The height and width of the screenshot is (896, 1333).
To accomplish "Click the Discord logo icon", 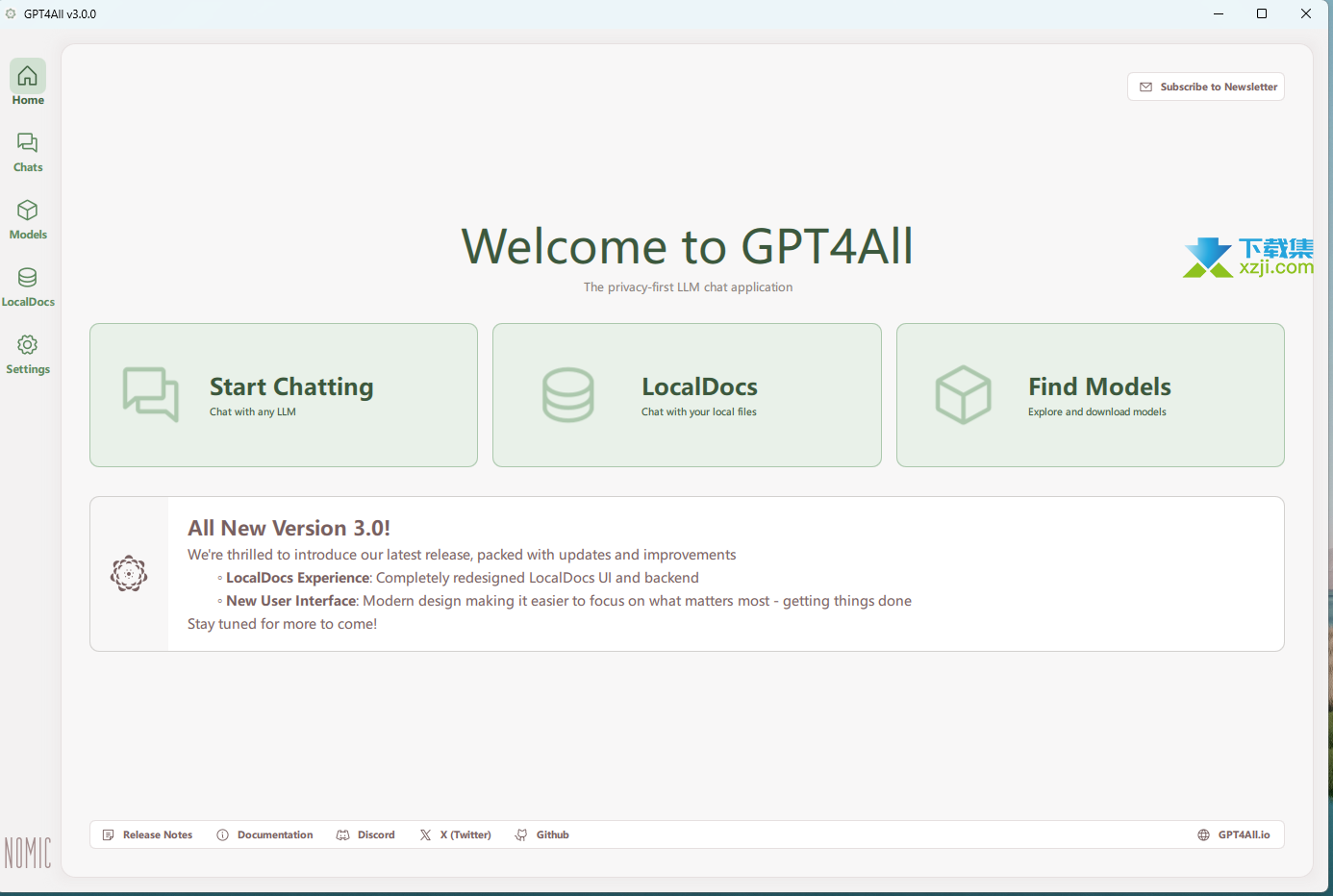I will click(343, 834).
